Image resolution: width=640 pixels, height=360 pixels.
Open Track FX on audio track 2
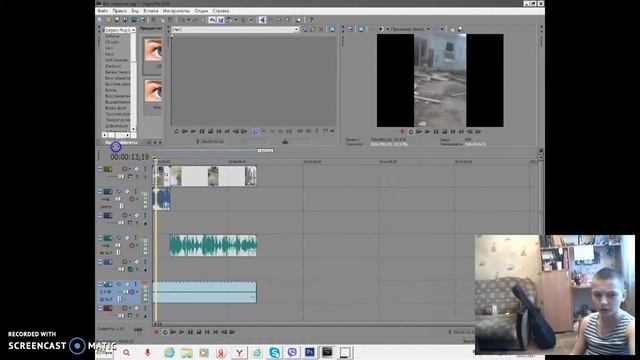127,191
